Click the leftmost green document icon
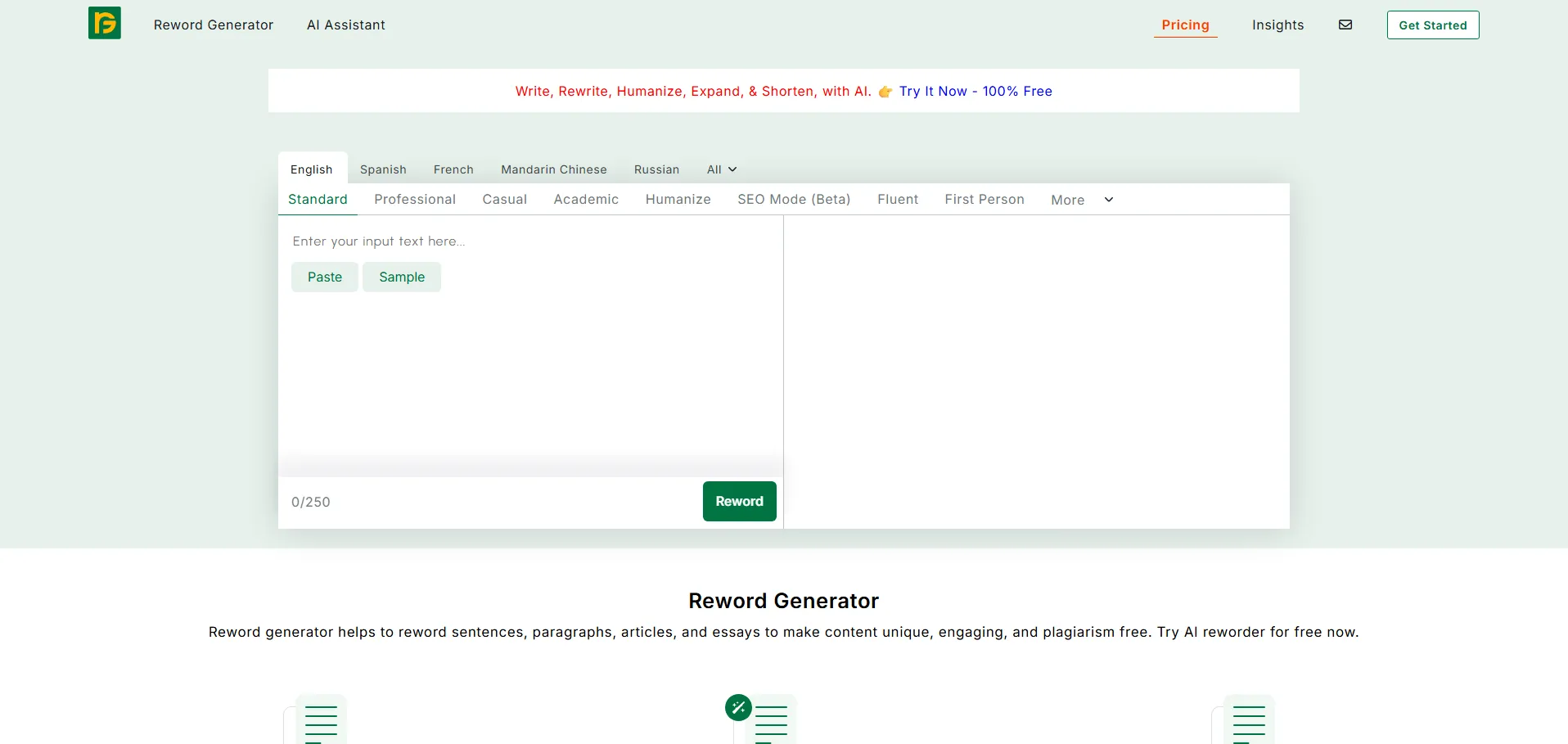This screenshot has width=1568, height=744. (x=320, y=719)
